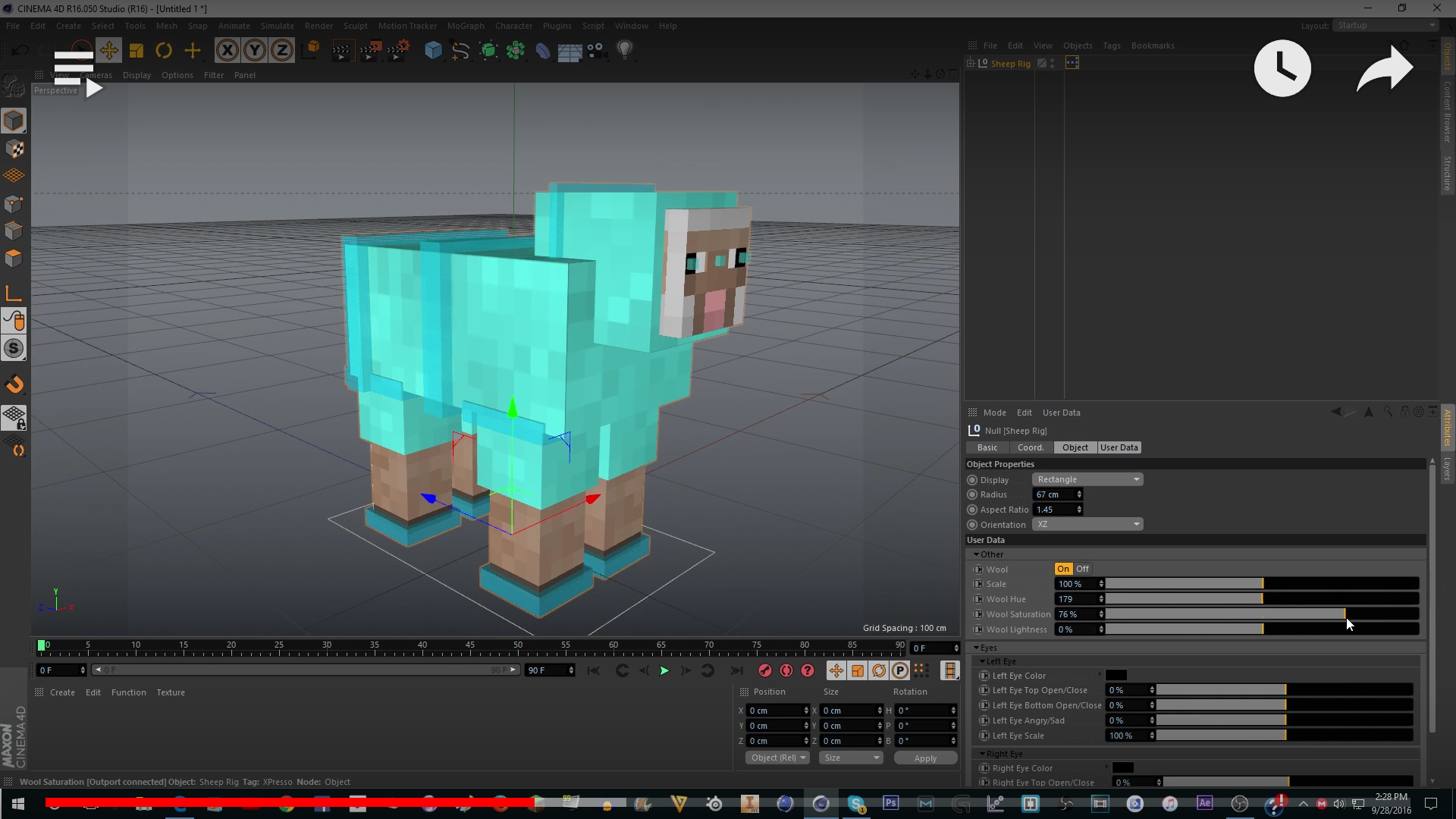Open Edit Render Settings icon

point(397,51)
